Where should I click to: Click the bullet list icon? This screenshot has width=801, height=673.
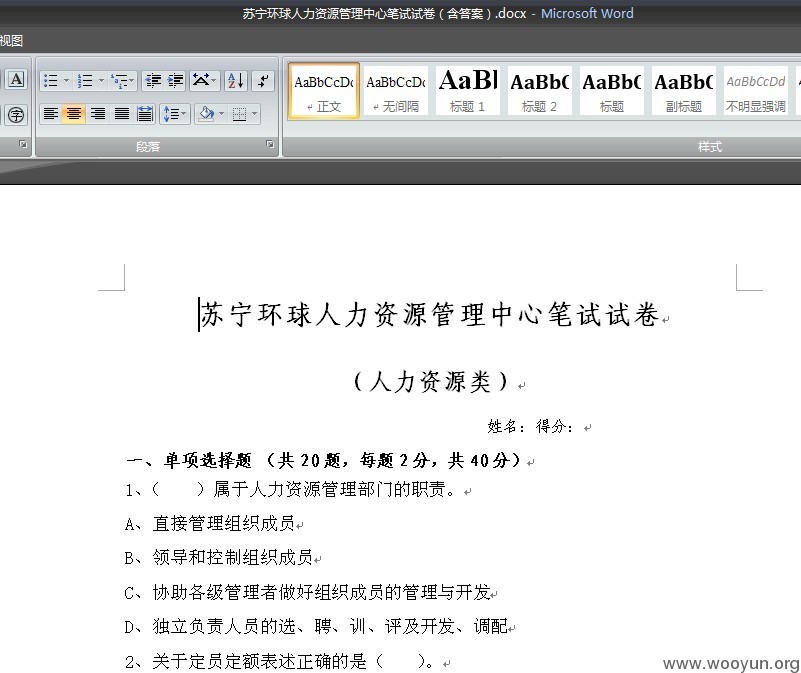click(51, 81)
